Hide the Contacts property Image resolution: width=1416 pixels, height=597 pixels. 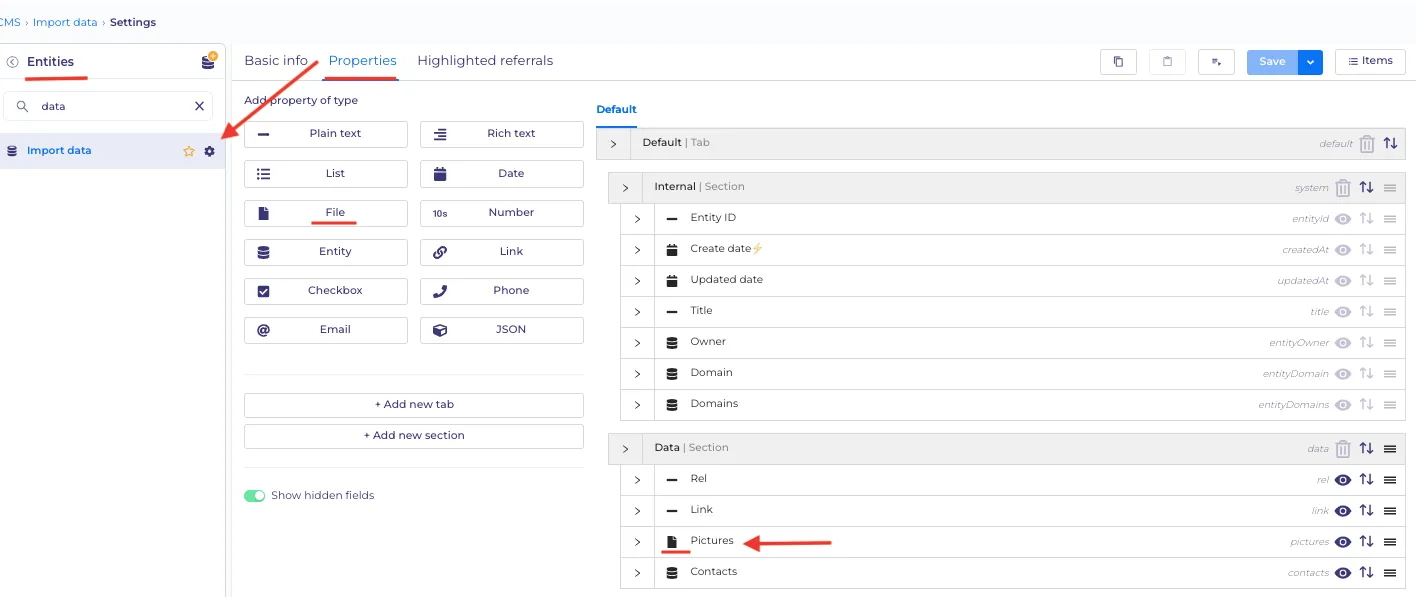tap(1343, 573)
